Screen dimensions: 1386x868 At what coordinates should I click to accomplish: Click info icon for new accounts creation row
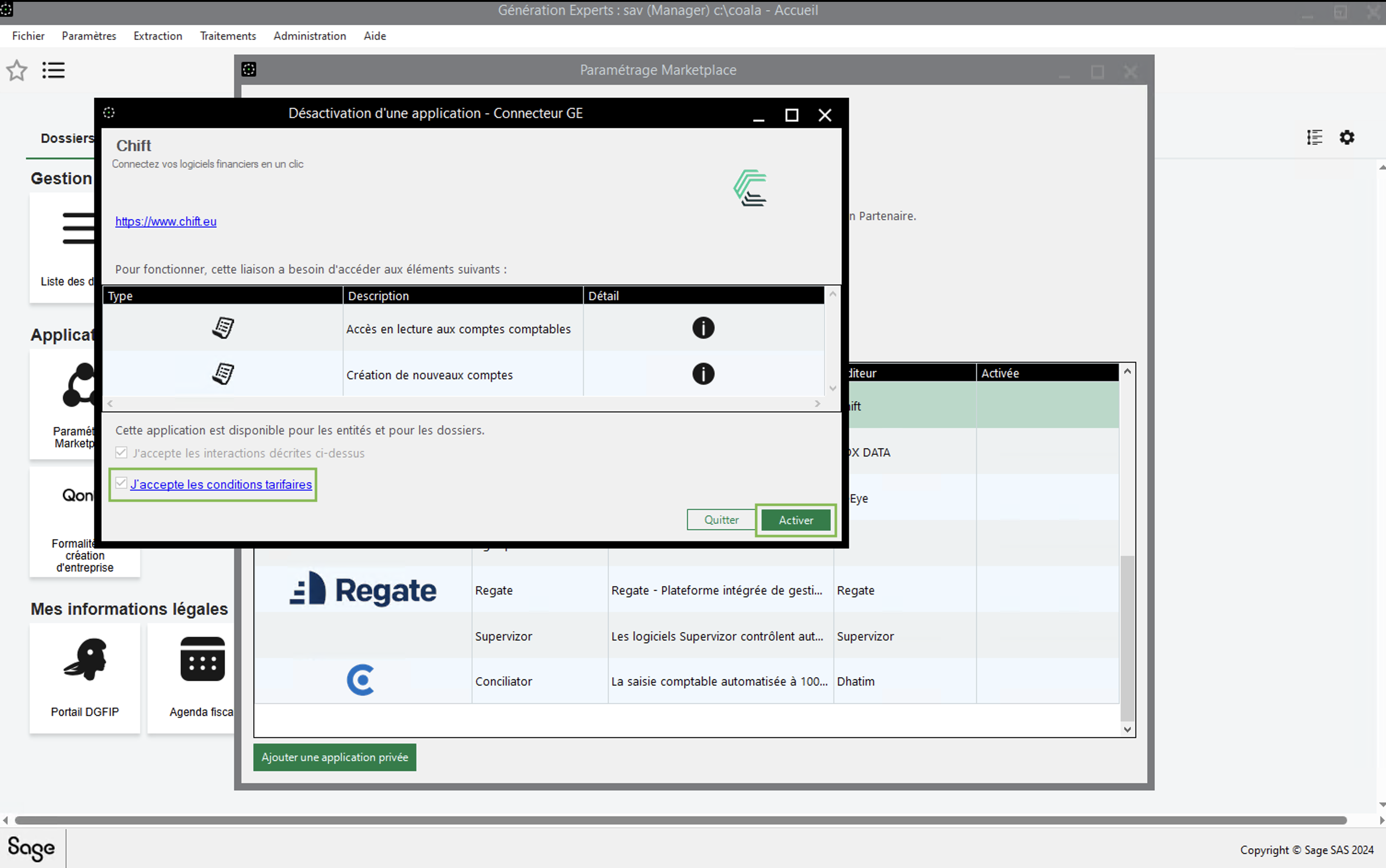pos(703,374)
